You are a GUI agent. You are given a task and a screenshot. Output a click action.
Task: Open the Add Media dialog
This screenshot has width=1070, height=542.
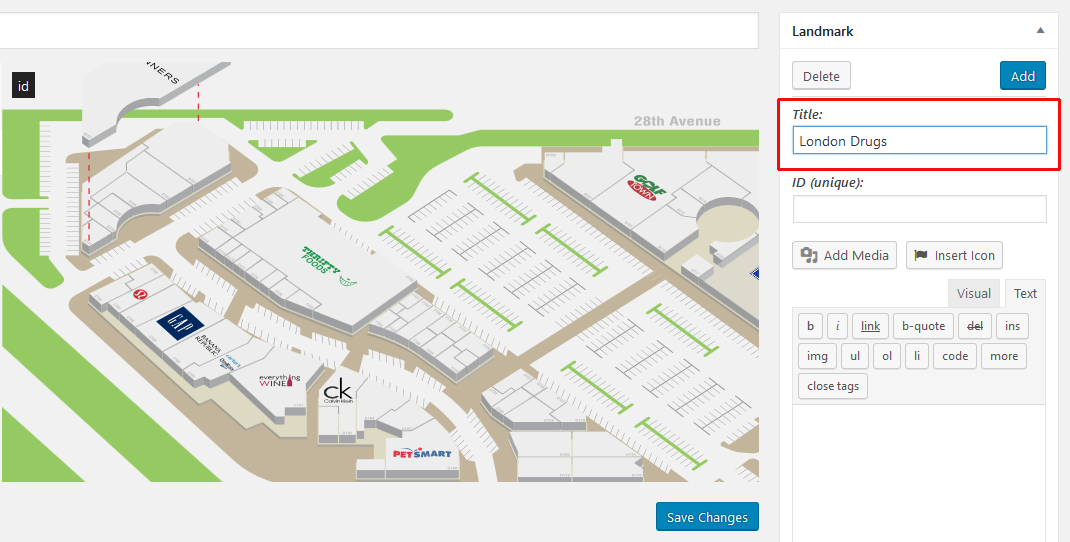tap(844, 255)
